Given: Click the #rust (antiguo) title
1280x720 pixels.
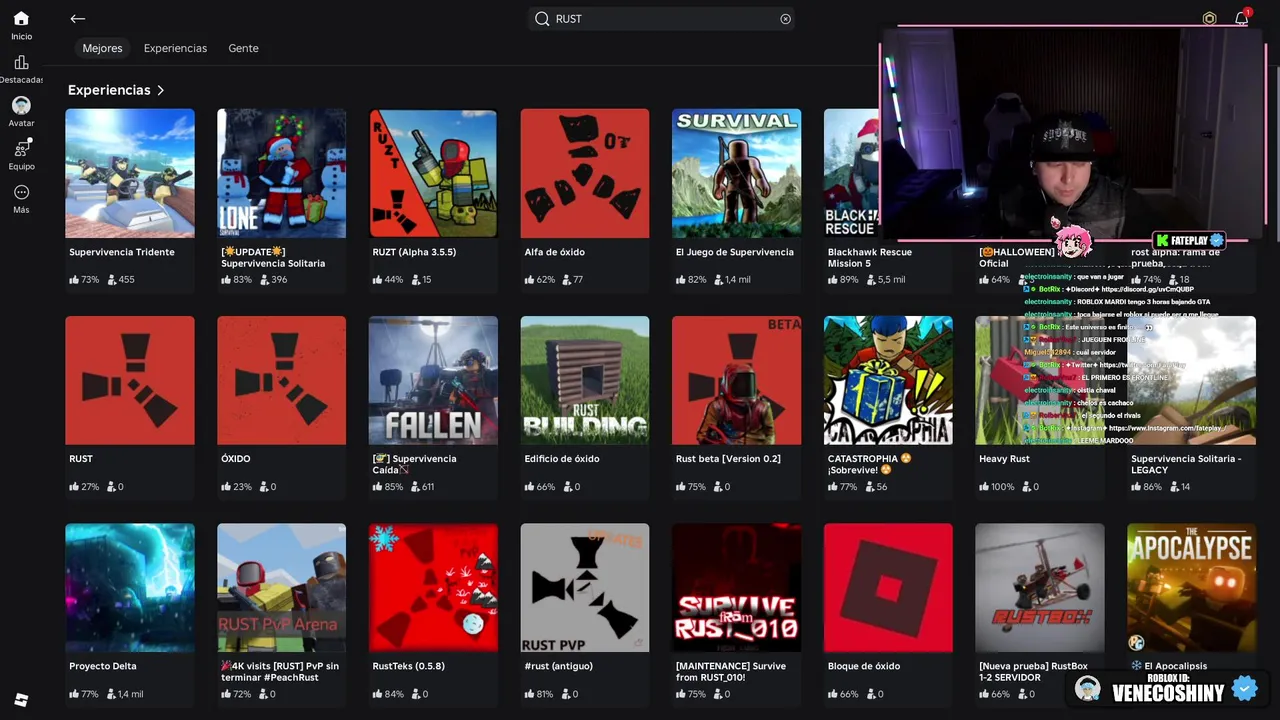Looking at the screenshot, I should 558,666.
